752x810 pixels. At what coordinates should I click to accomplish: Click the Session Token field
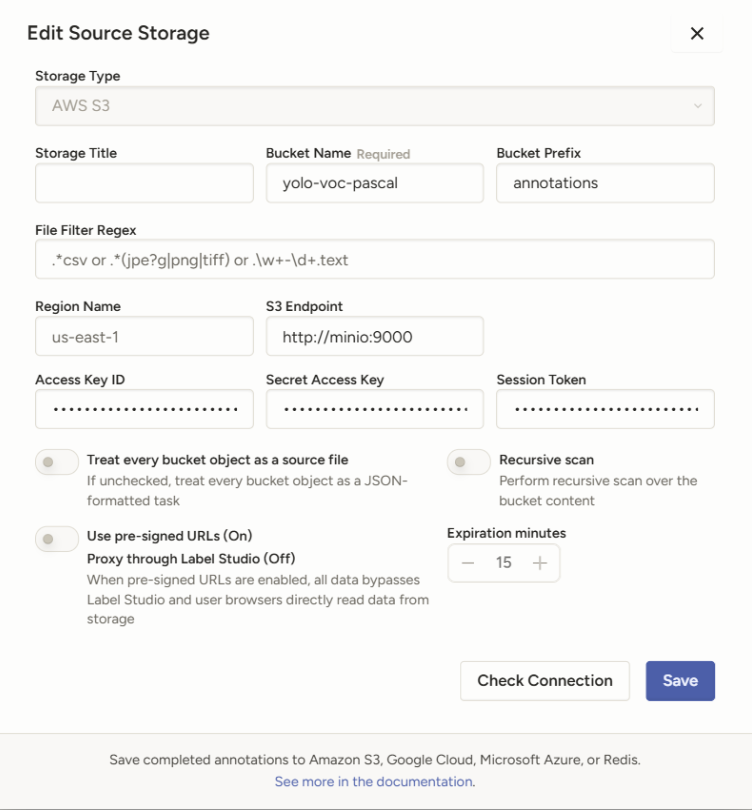[605, 409]
